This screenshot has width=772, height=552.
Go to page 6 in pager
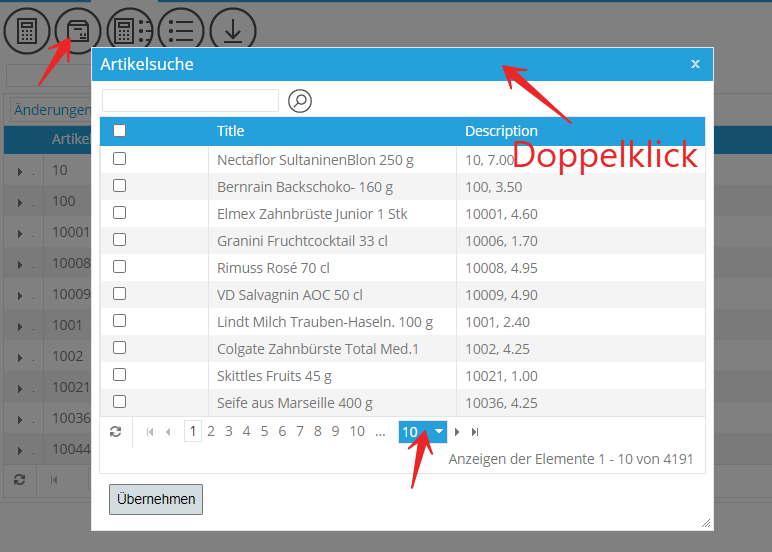coord(282,432)
